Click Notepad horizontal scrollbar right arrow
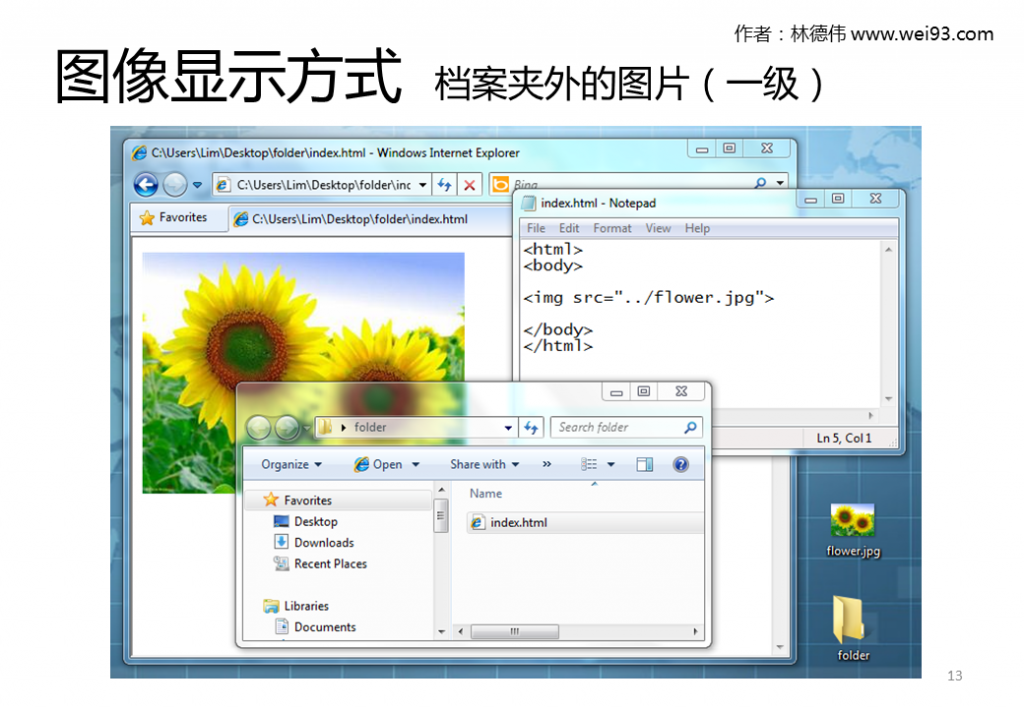Screen dimensions: 1024x708 click(871, 415)
